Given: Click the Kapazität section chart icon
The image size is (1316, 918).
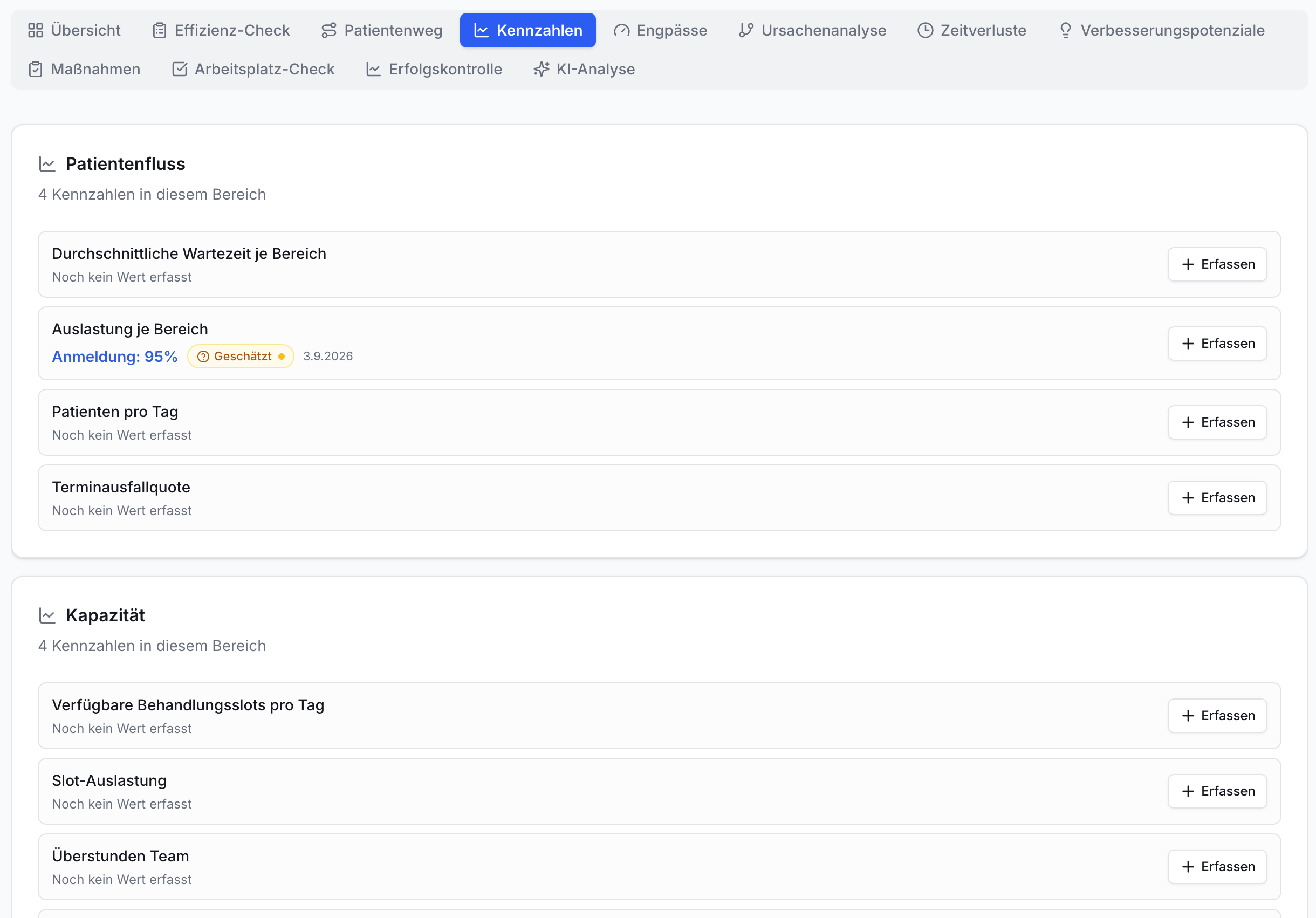Looking at the screenshot, I should click(x=47, y=615).
